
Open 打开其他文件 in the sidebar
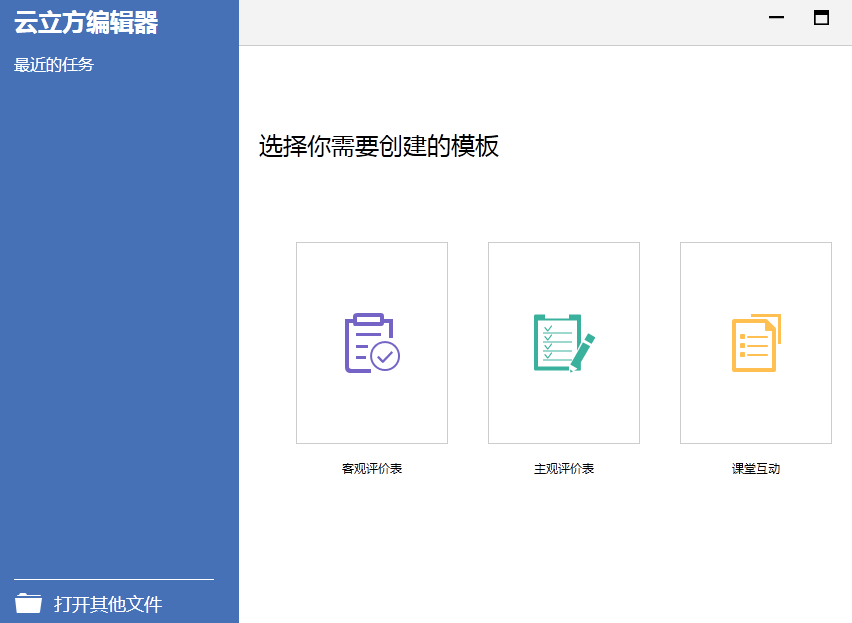(x=108, y=604)
